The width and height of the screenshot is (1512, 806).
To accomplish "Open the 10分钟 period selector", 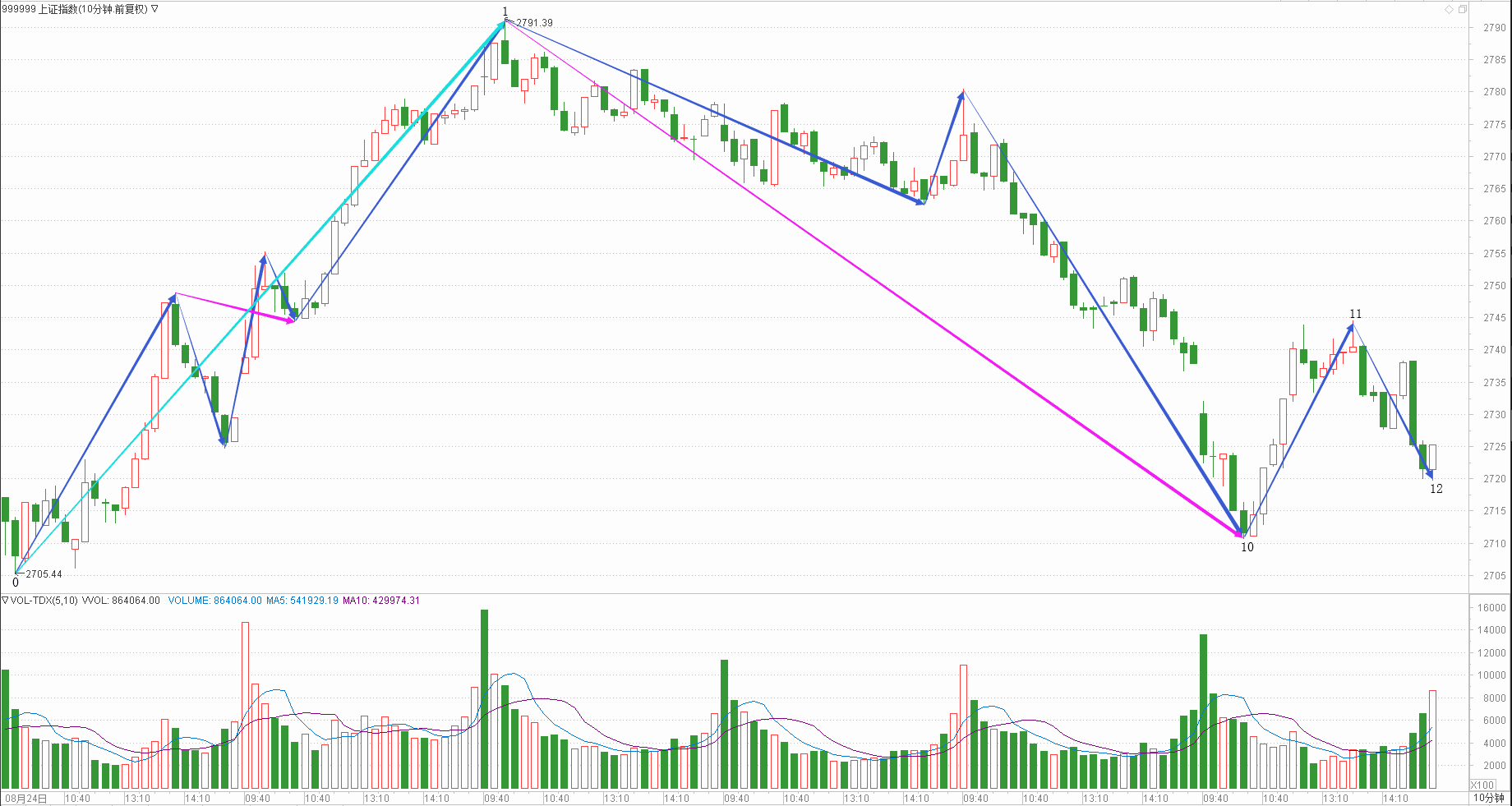I will [x=1488, y=798].
